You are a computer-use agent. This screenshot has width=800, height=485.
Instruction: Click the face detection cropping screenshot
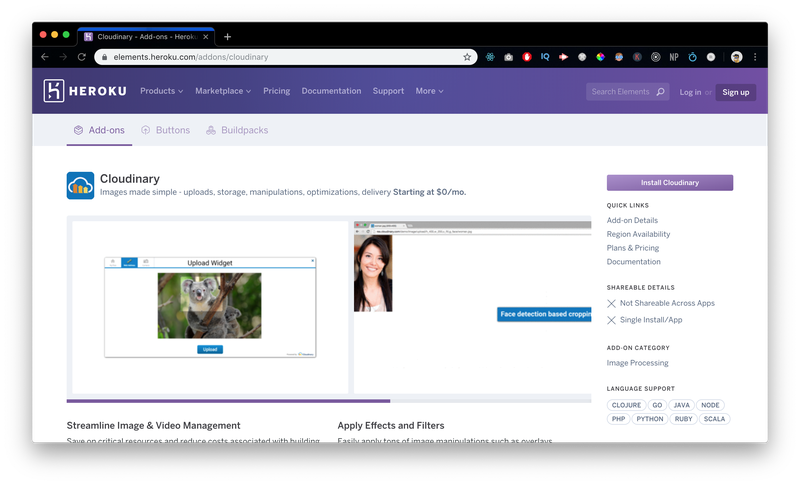pyautogui.click(x=472, y=307)
